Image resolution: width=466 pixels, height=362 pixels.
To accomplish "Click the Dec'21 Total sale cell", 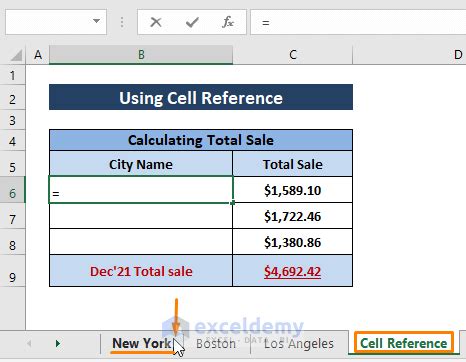I will pyautogui.click(x=141, y=271).
